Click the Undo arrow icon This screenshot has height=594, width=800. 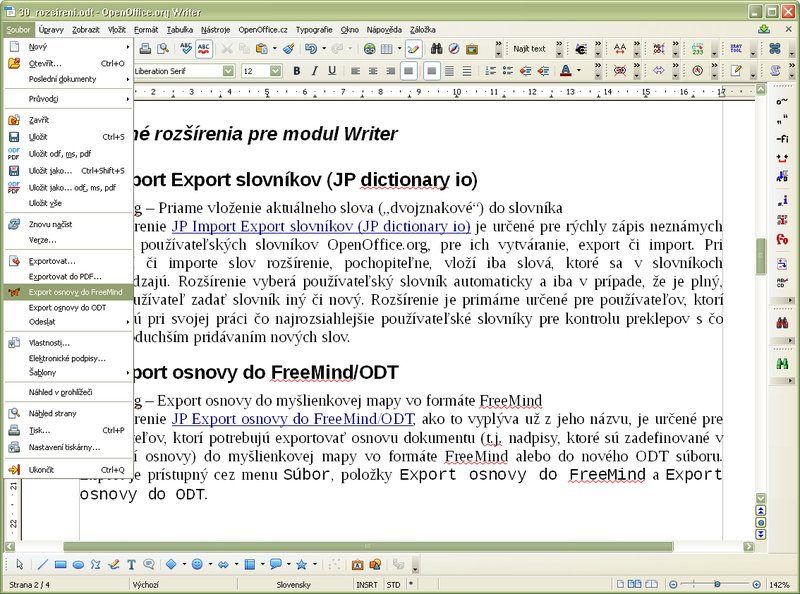coord(310,48)
